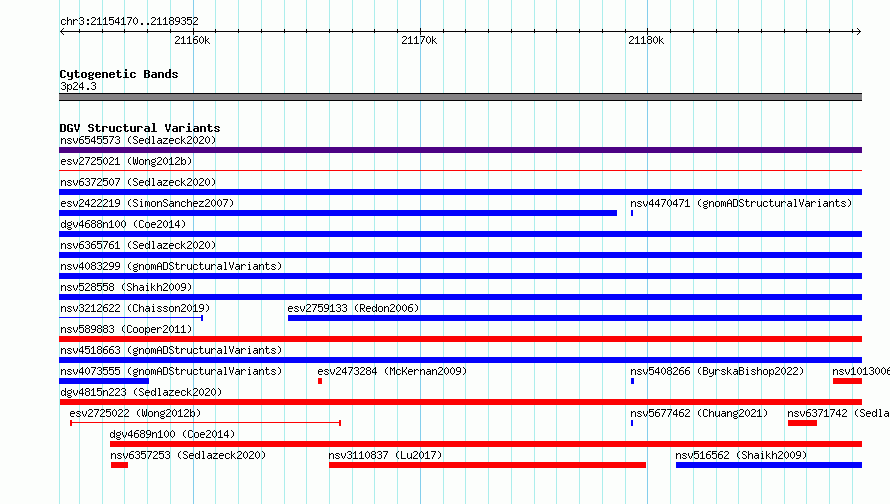This screenshot has height=504, width=890.
Task: Click the dgv4689n100 (Coe2014) label
Action: tap(172, 434)
